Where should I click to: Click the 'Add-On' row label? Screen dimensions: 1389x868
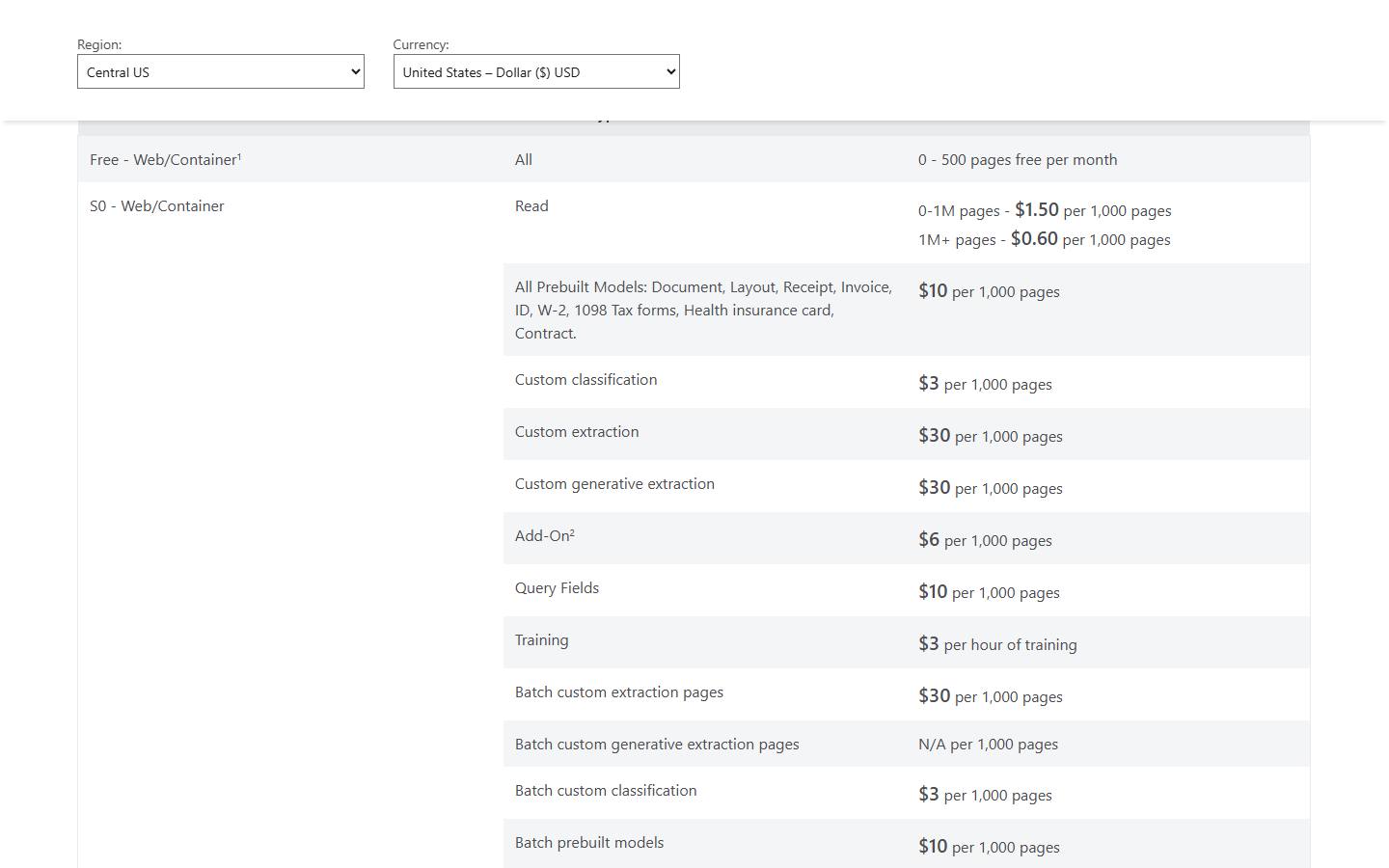pyautogui.click(x=544, y=535)
